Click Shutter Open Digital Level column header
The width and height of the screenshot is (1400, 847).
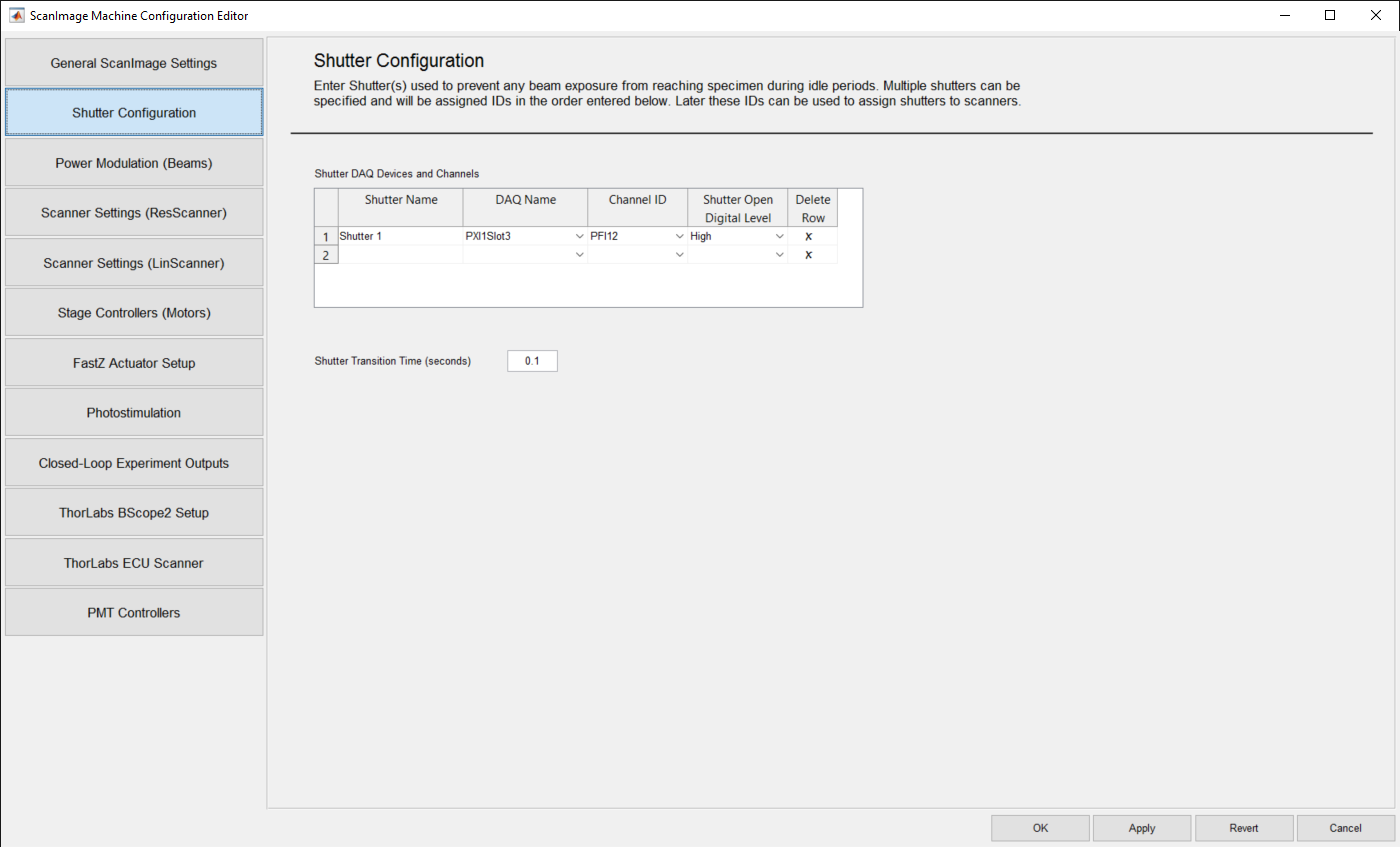point(737,208)
